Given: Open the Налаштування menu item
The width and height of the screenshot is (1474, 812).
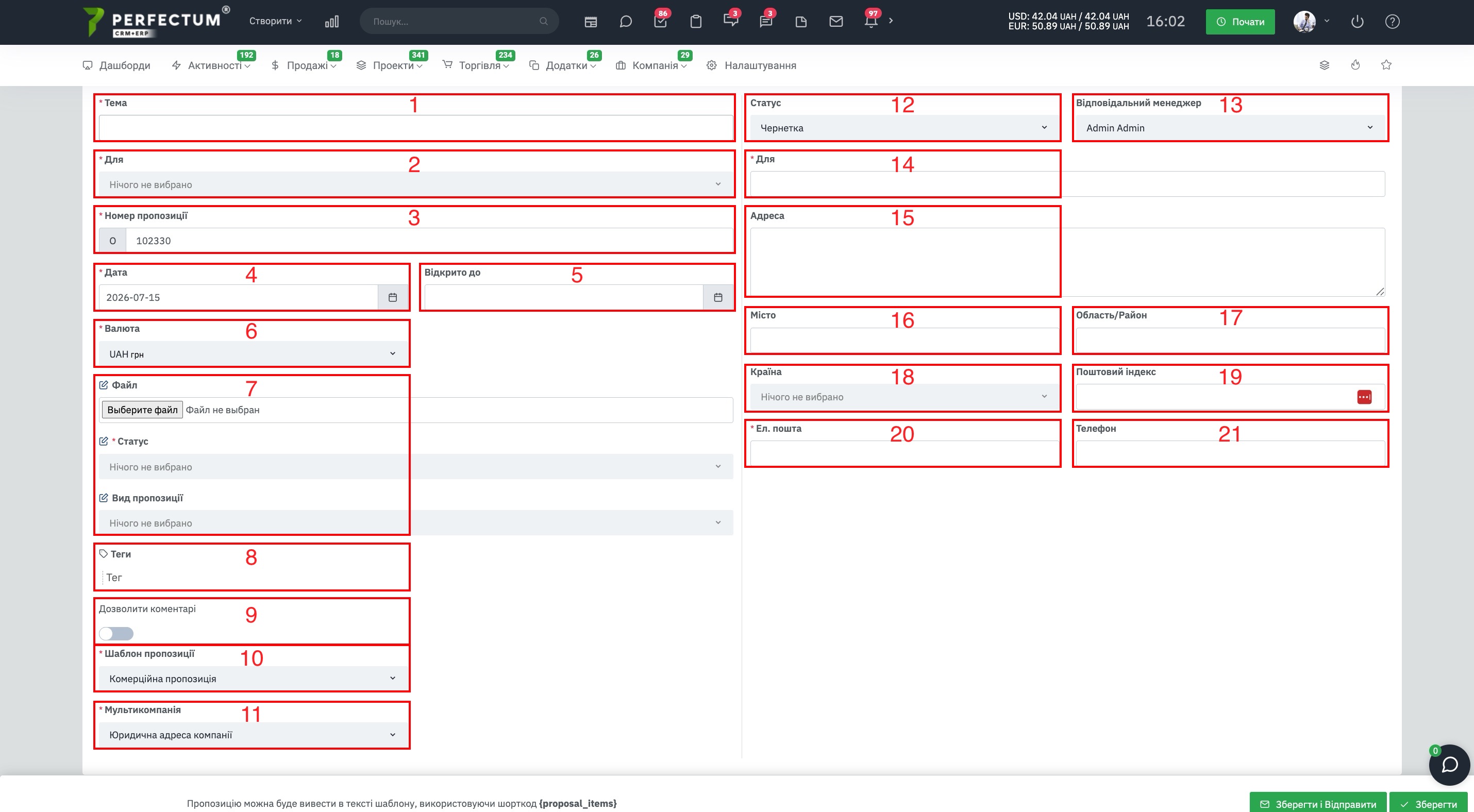Looking at the screenshot, I should [751, 65].
